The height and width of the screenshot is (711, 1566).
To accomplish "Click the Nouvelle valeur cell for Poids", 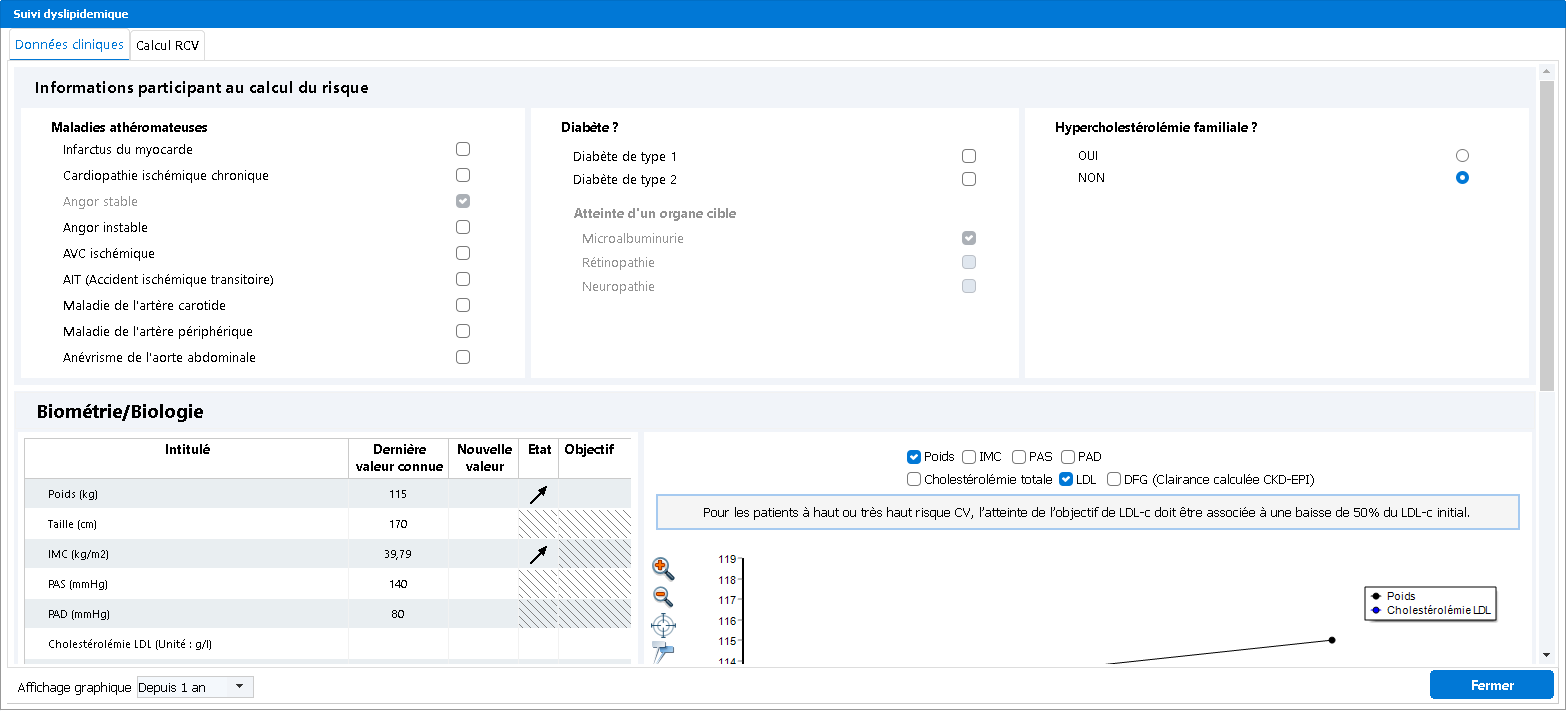I will click(483, 494).
